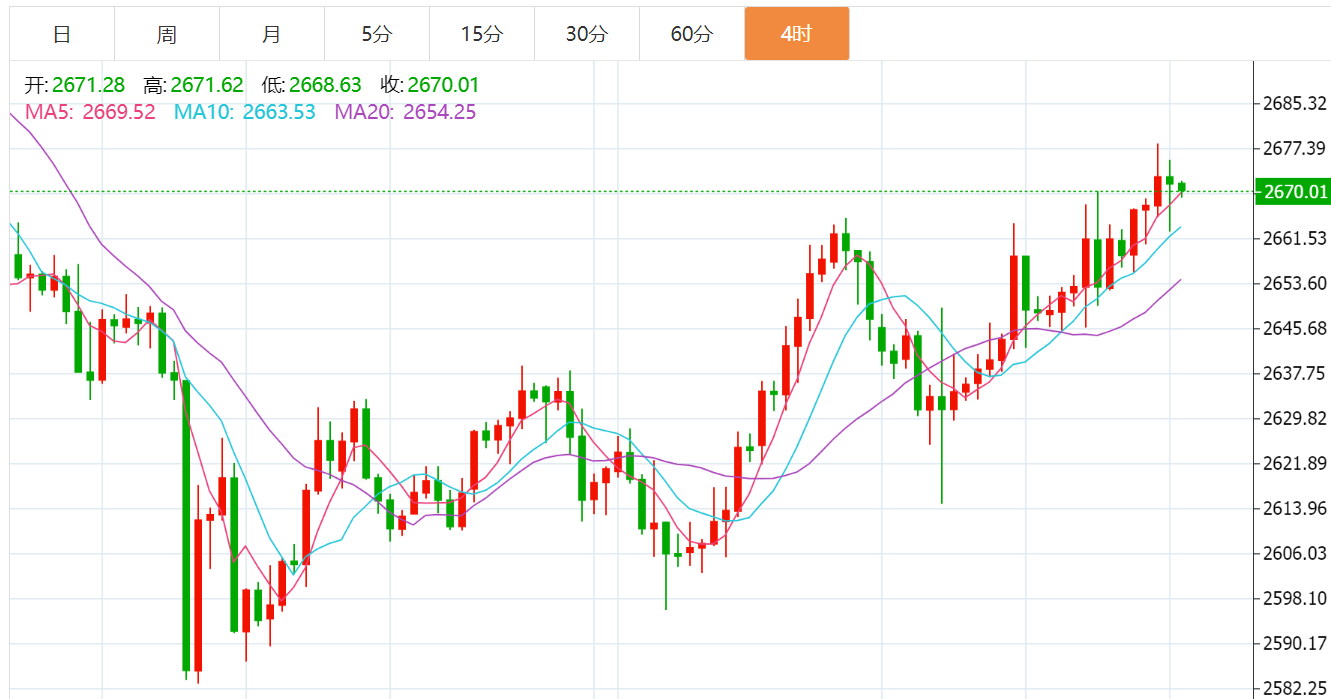The width and height of the screenshot is (1331, 699).
Task: Click the MA5 2669.52 indicator label
Action: (x=90, y=112)
